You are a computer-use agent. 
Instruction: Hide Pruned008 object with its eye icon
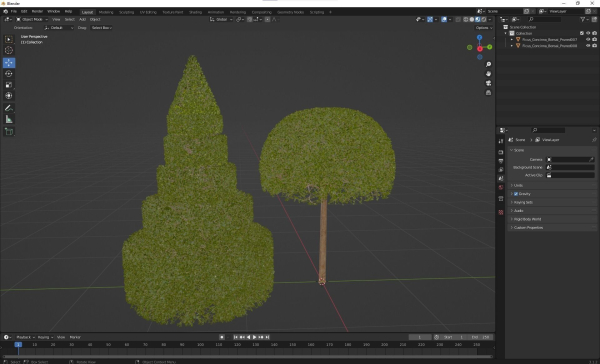(x=588, y=46)
